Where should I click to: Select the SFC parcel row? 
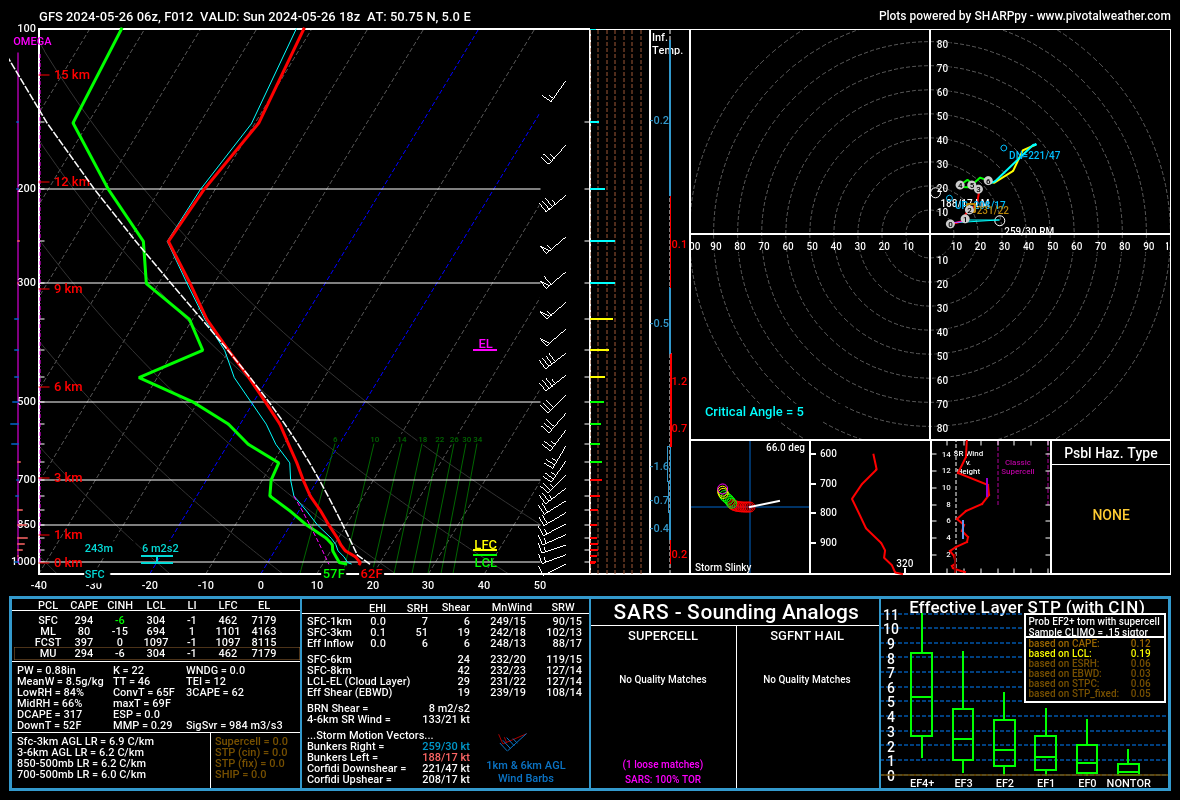[156, 620]
